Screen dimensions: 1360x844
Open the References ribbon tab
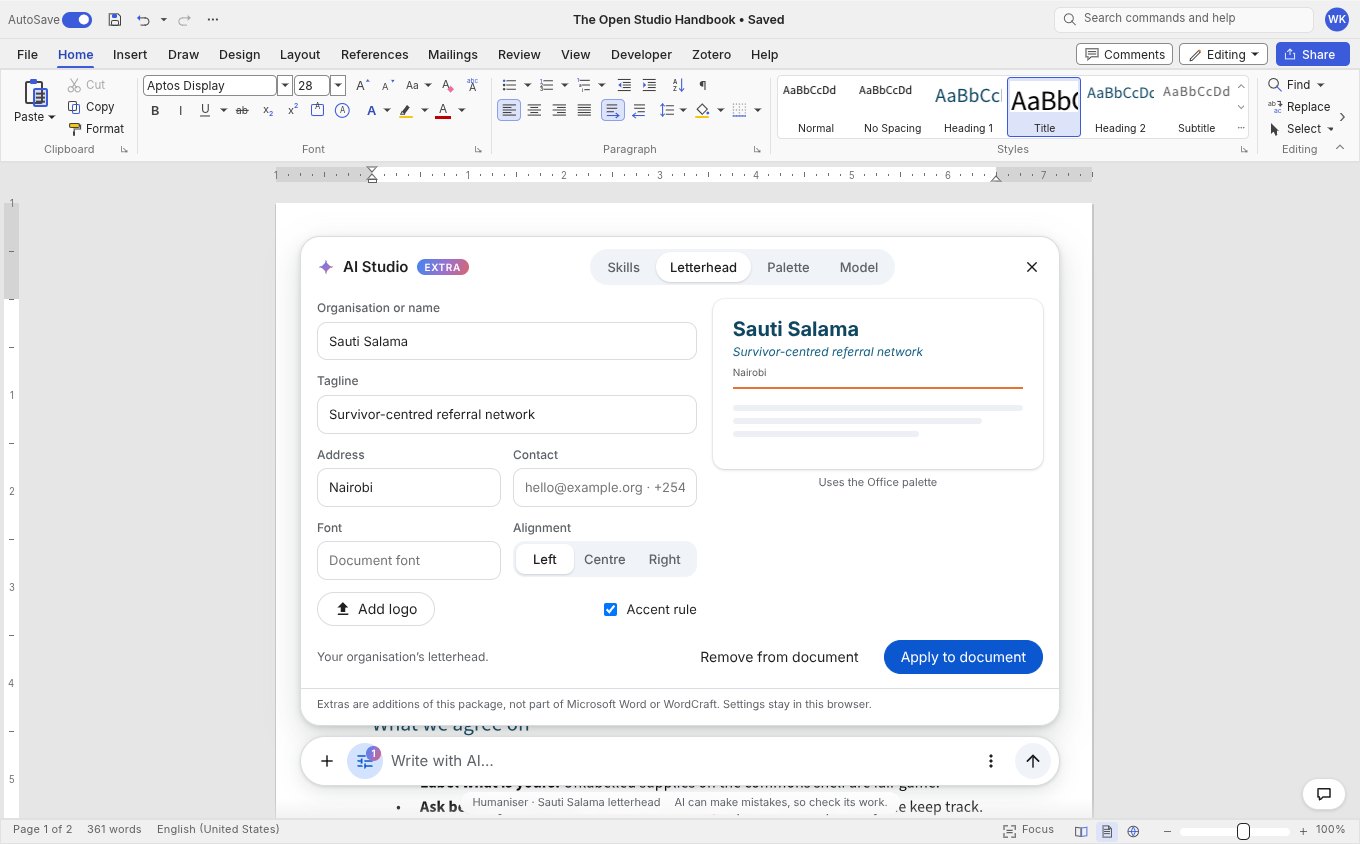click(x=374, y=55)
